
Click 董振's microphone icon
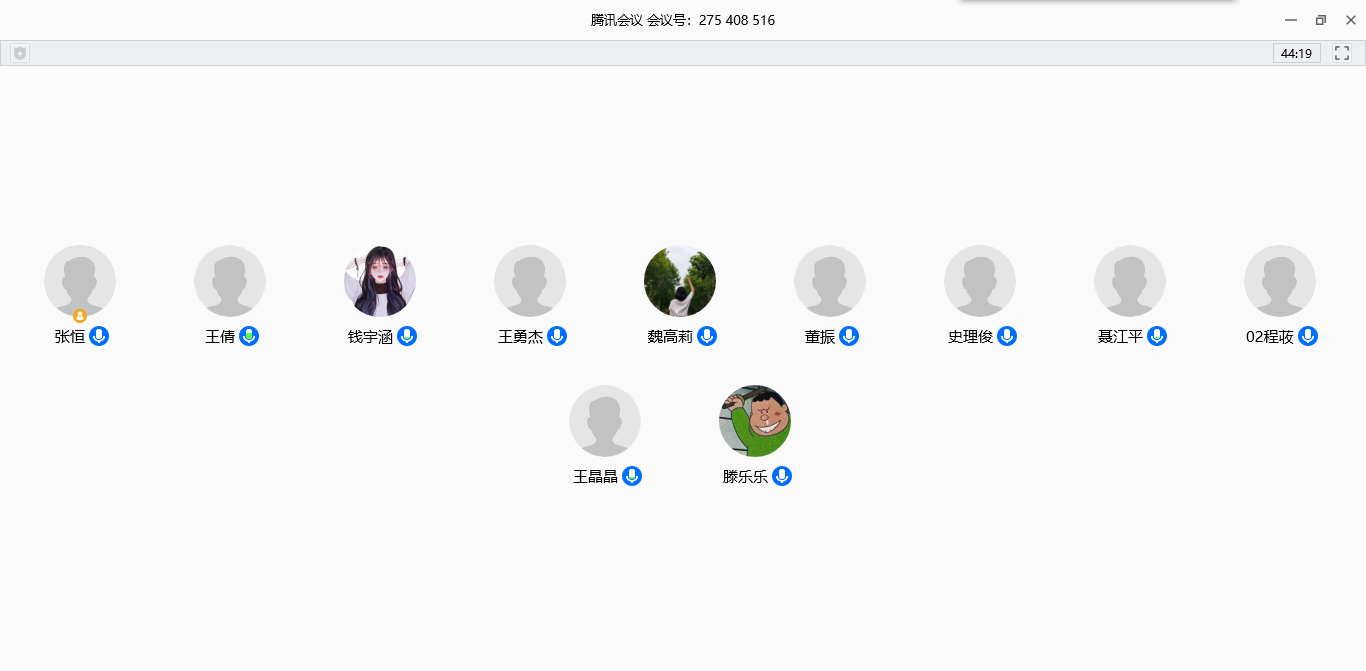(x=849, y=336)
